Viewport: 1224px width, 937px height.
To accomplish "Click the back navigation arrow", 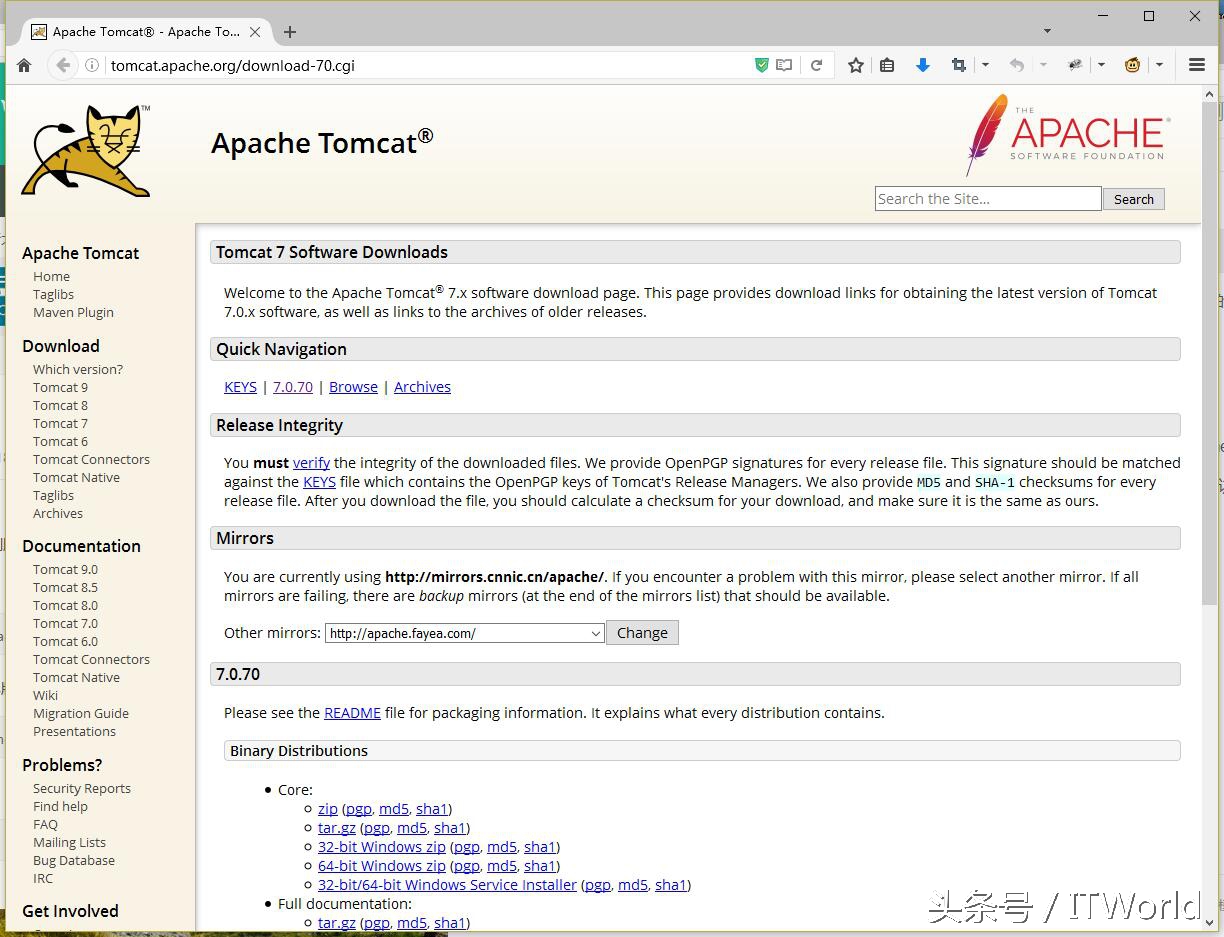I will click(63, 65).
